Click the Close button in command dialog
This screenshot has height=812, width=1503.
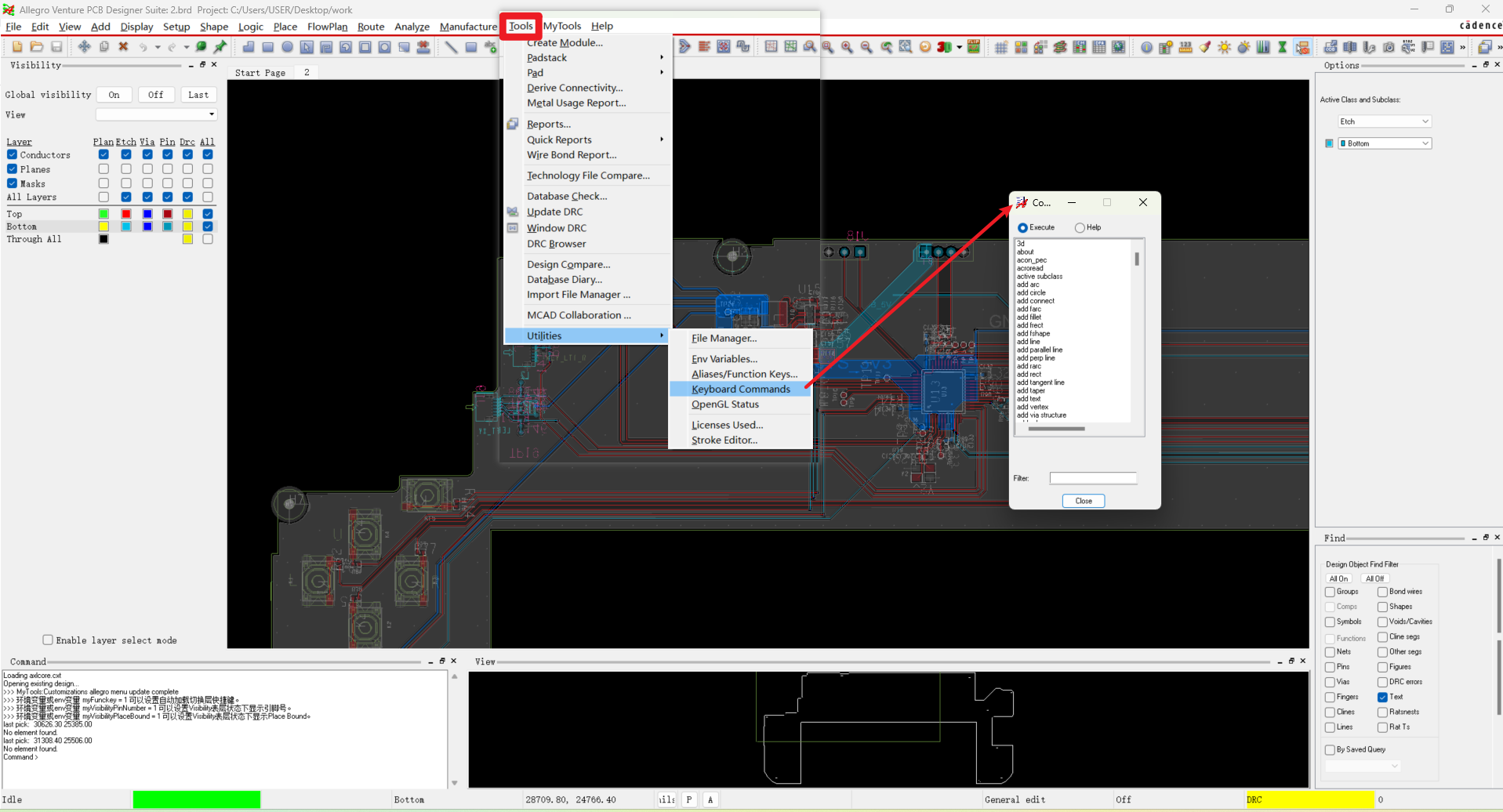coord(1084,501)
